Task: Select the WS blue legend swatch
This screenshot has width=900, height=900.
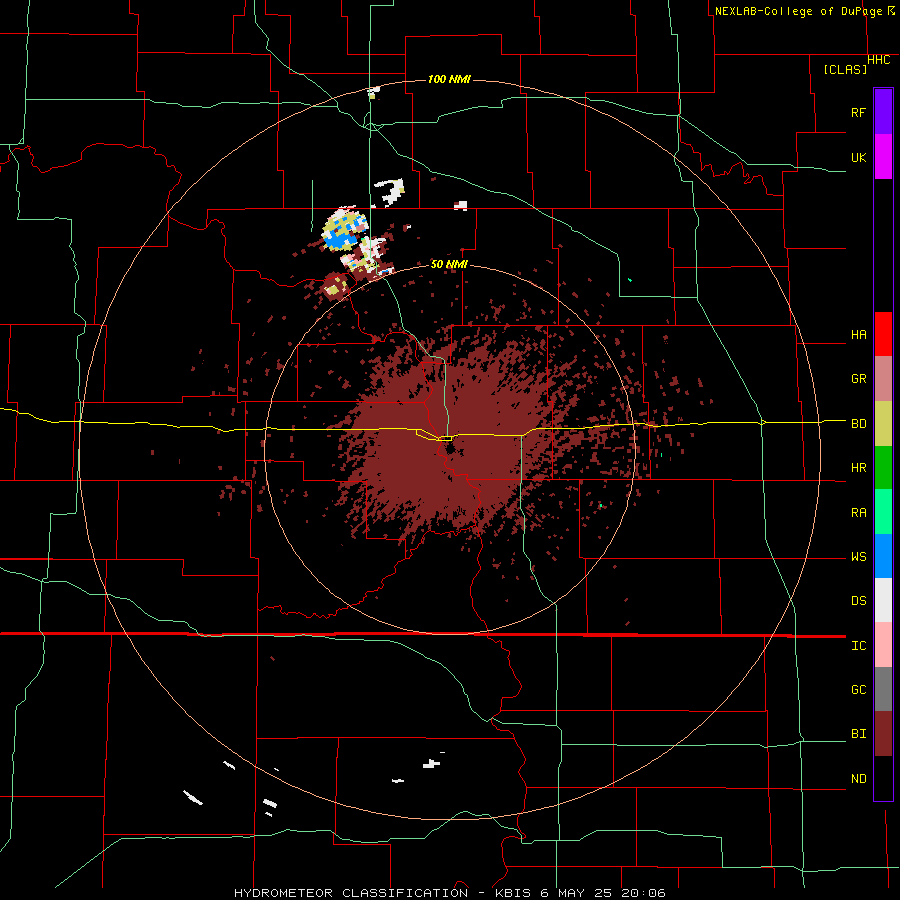Action: coord(883,556)
